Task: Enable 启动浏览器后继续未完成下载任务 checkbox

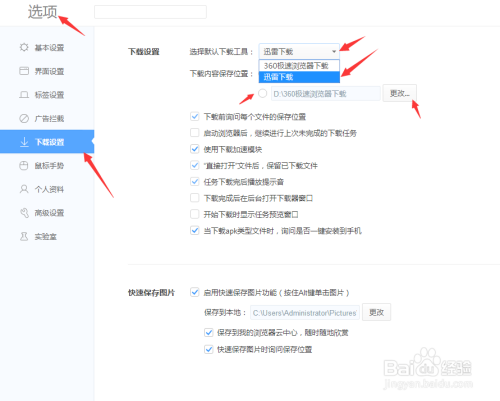Action: pyautogui.click(x=195, y=133)
